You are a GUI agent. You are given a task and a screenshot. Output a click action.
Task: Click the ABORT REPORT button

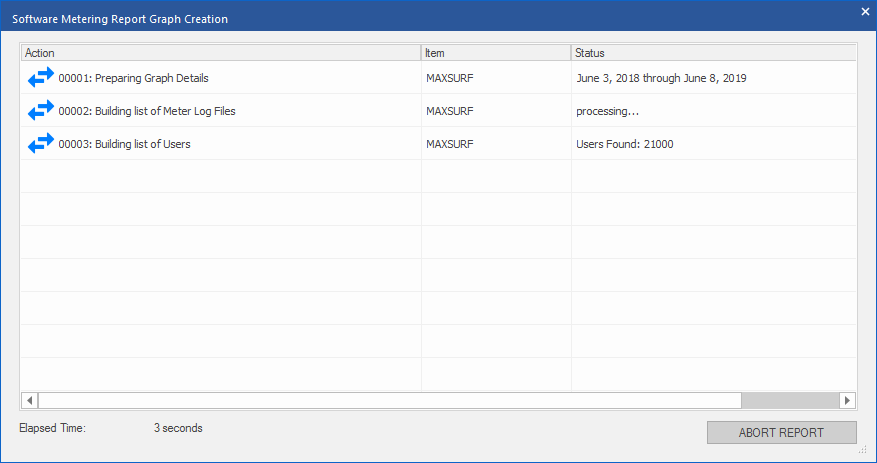pyautogui.click(x=781, y=432)
